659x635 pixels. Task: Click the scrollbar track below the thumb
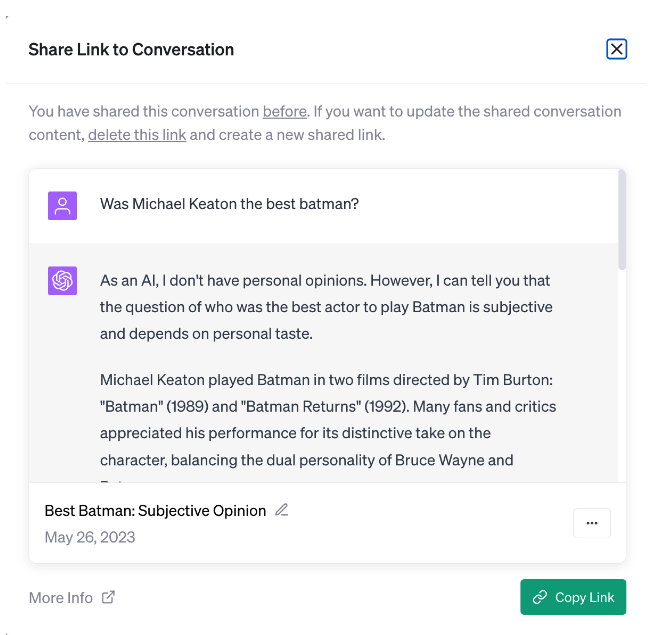point(622,380)
